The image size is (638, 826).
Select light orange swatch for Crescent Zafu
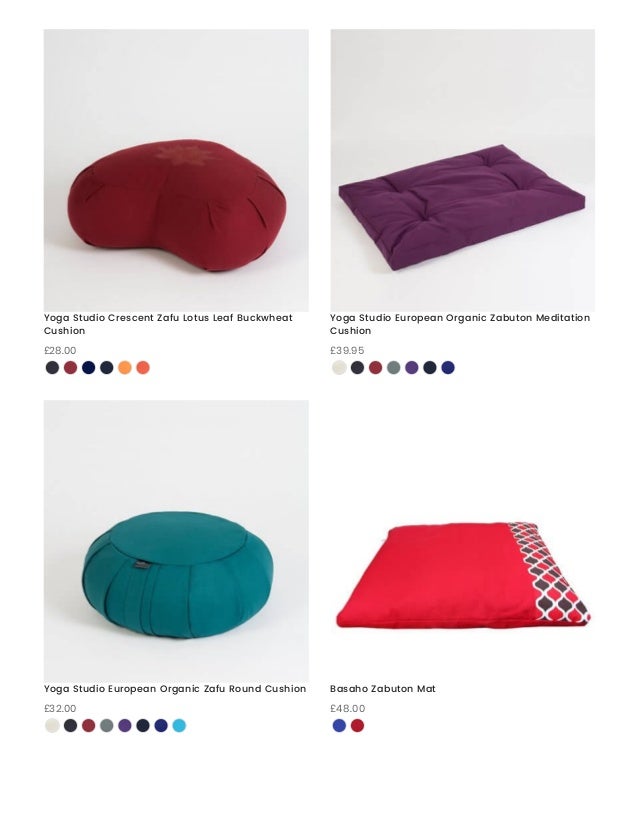(125, 368)
